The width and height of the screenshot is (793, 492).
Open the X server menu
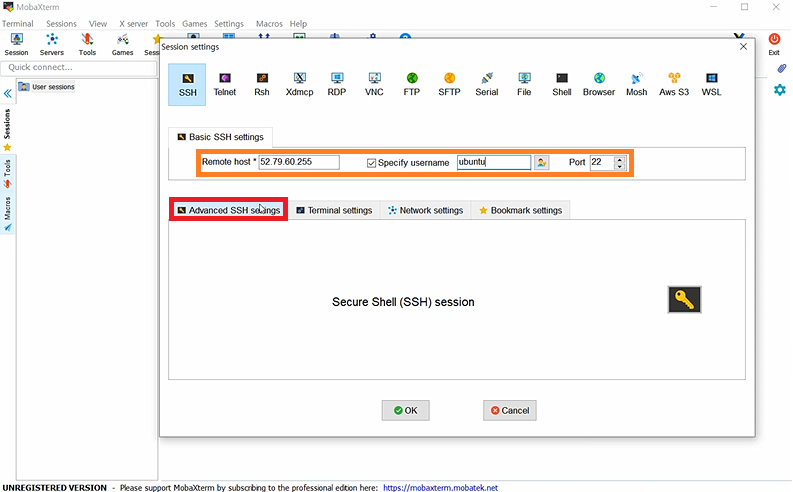134,24
